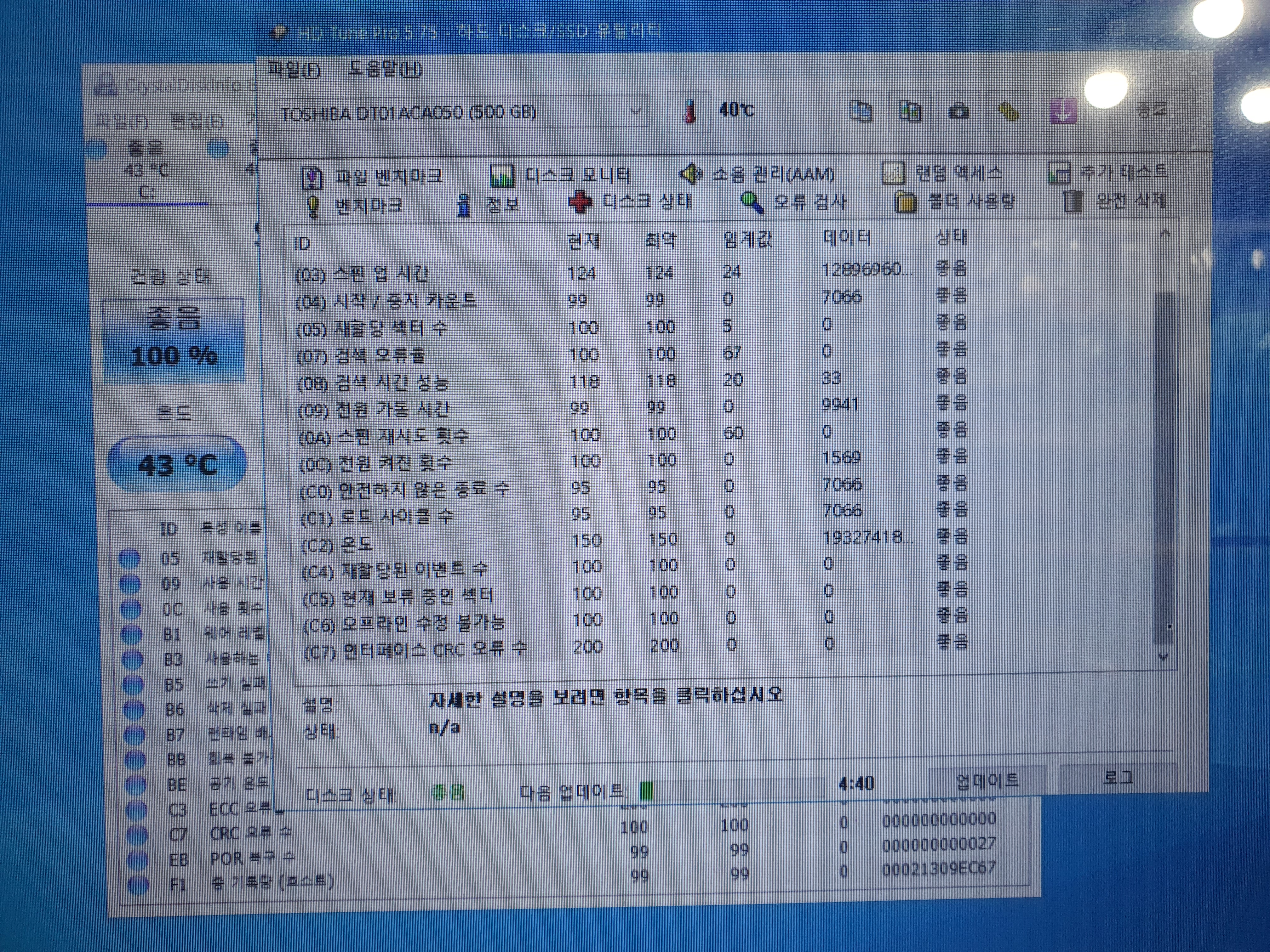Open 파일(F) menu in CrystalDiskInfo window
Image resolution: width=1270 pixels, height=952 pixels.
121,121
